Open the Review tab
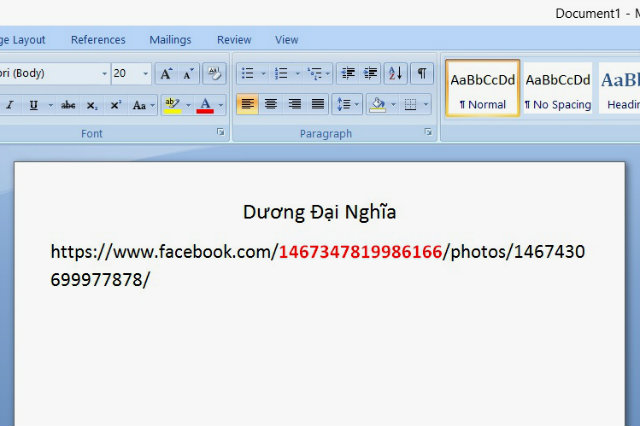 (x=234, y=40)
